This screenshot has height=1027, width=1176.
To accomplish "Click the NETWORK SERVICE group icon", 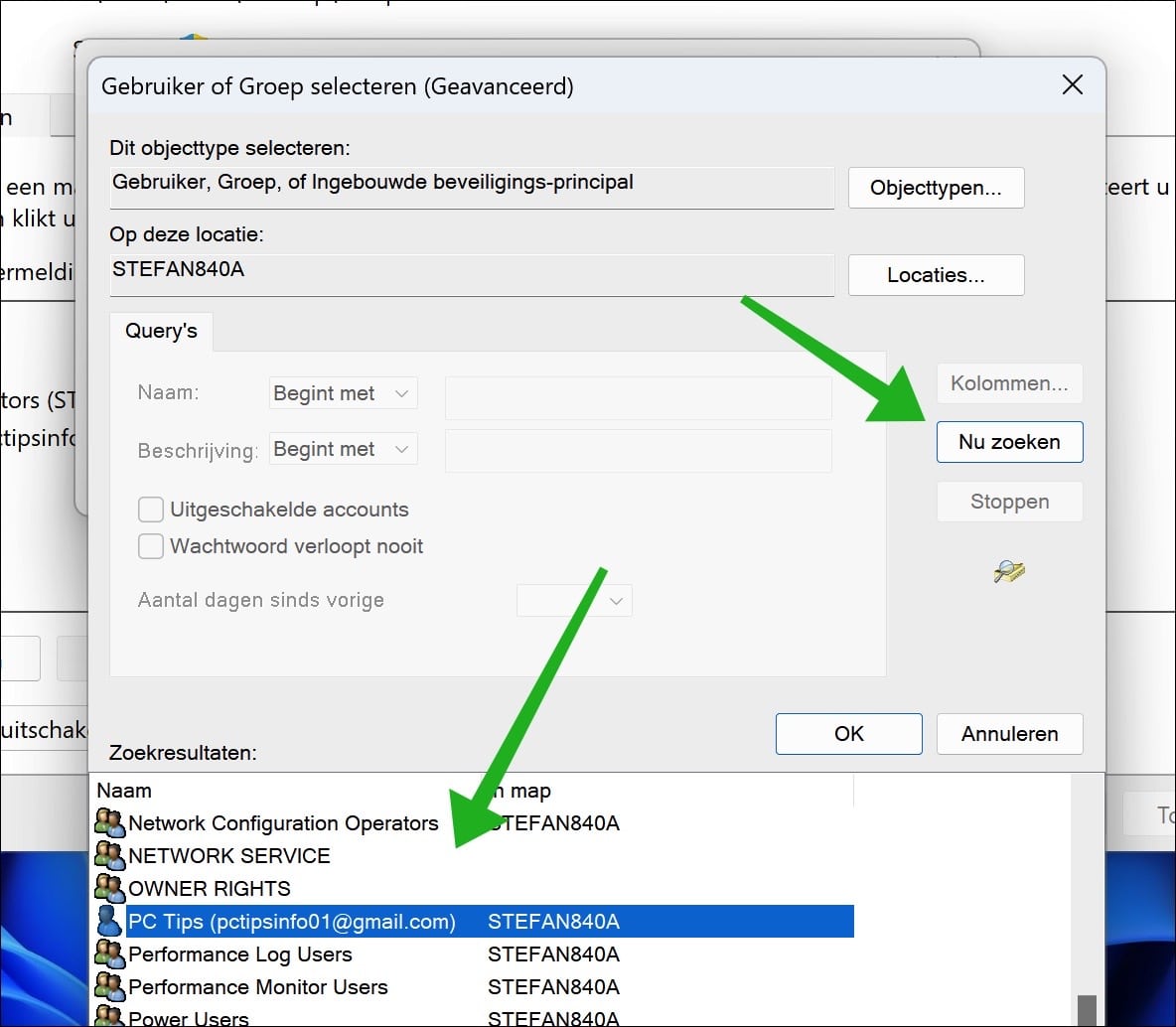I will [x=109, y=856].
